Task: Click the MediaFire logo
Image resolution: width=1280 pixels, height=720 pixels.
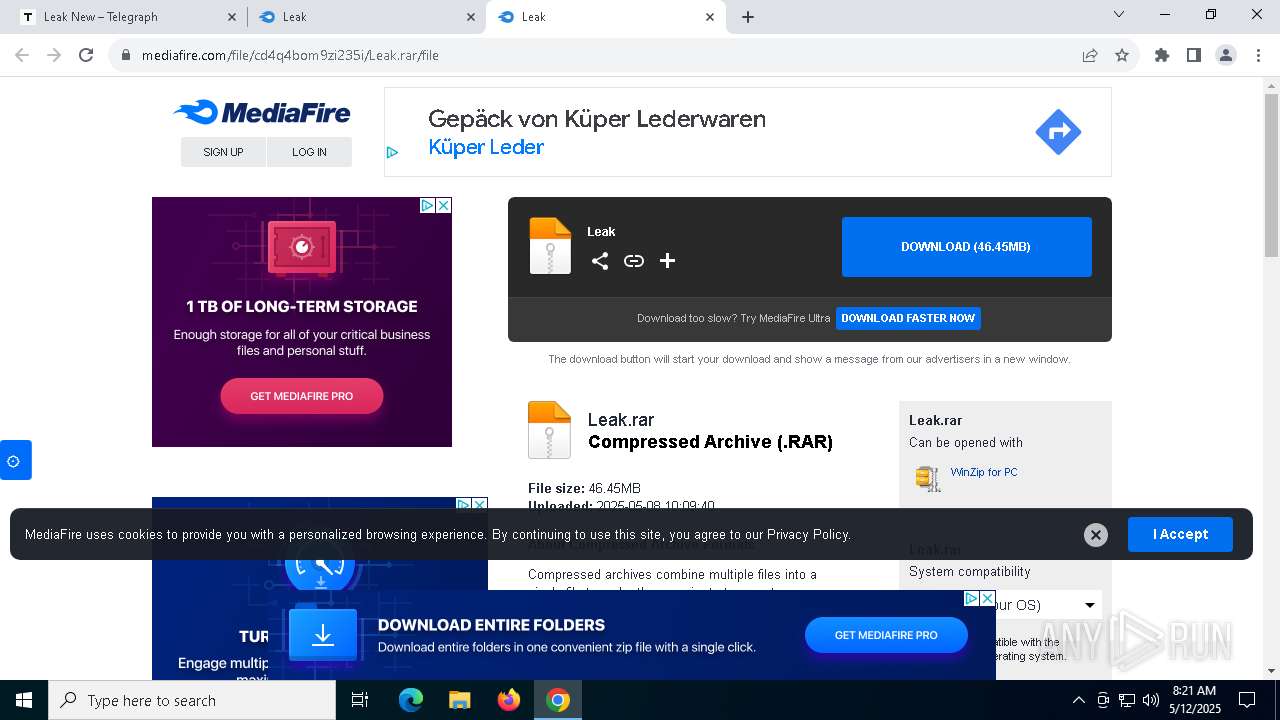Action: 262,112
